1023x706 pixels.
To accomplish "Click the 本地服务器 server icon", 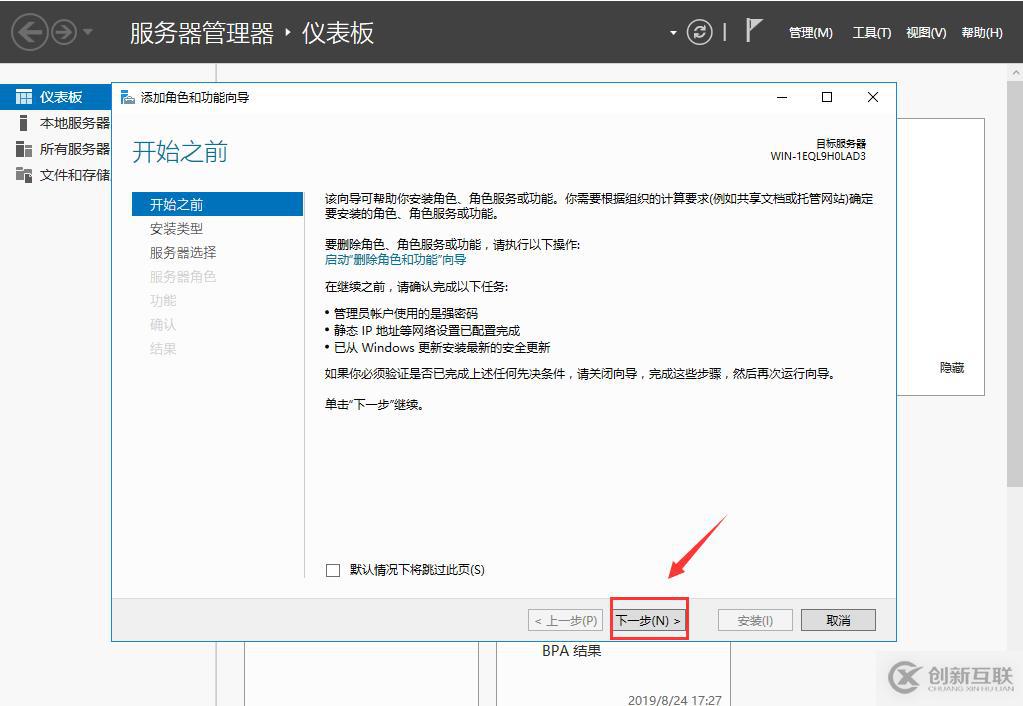I will 23,123.
